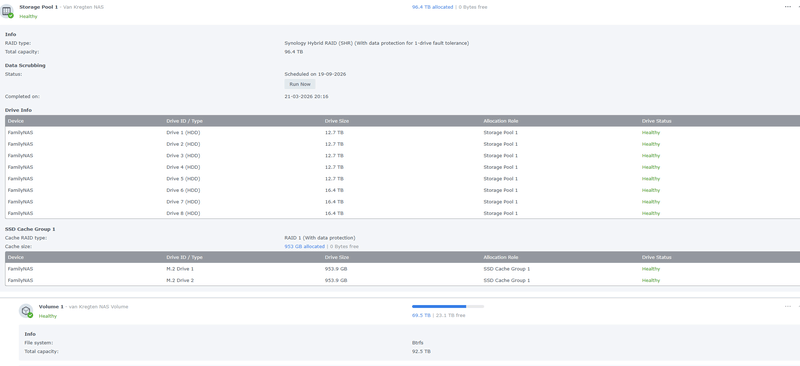The image size is (800, 366).
Task: Click the green health badge on Volume 1
Action: tap(30, 315)
